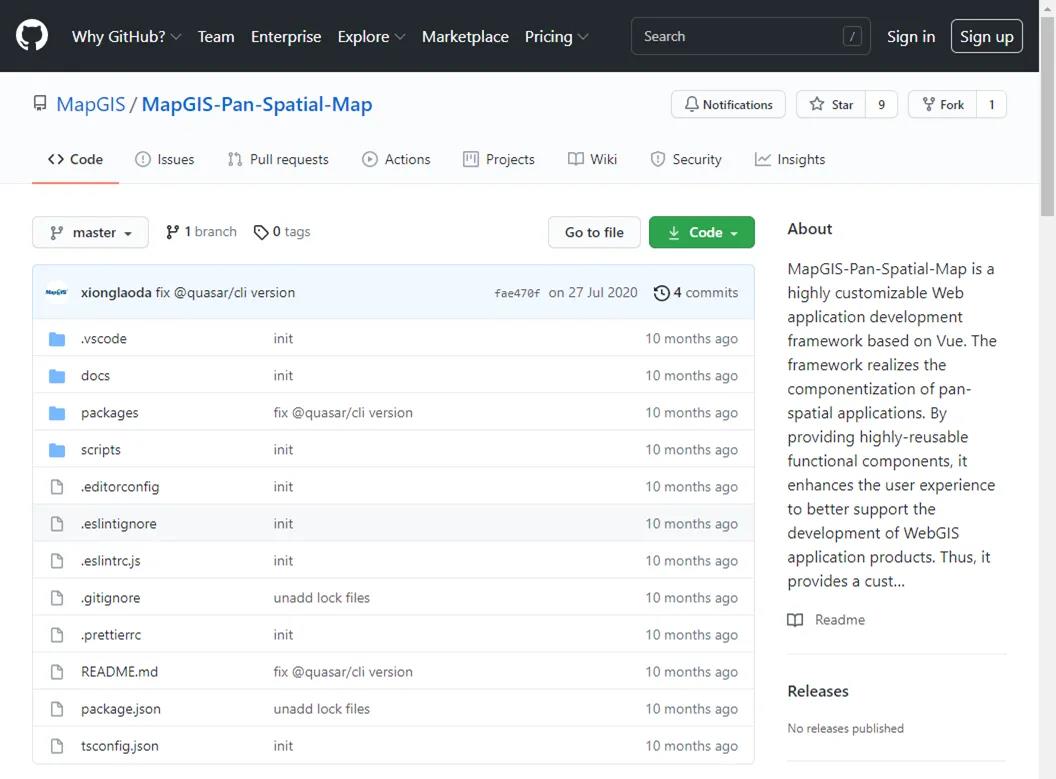Fork this repository
This screenshot has width=1056, height=779.
(x=943, y=105)
